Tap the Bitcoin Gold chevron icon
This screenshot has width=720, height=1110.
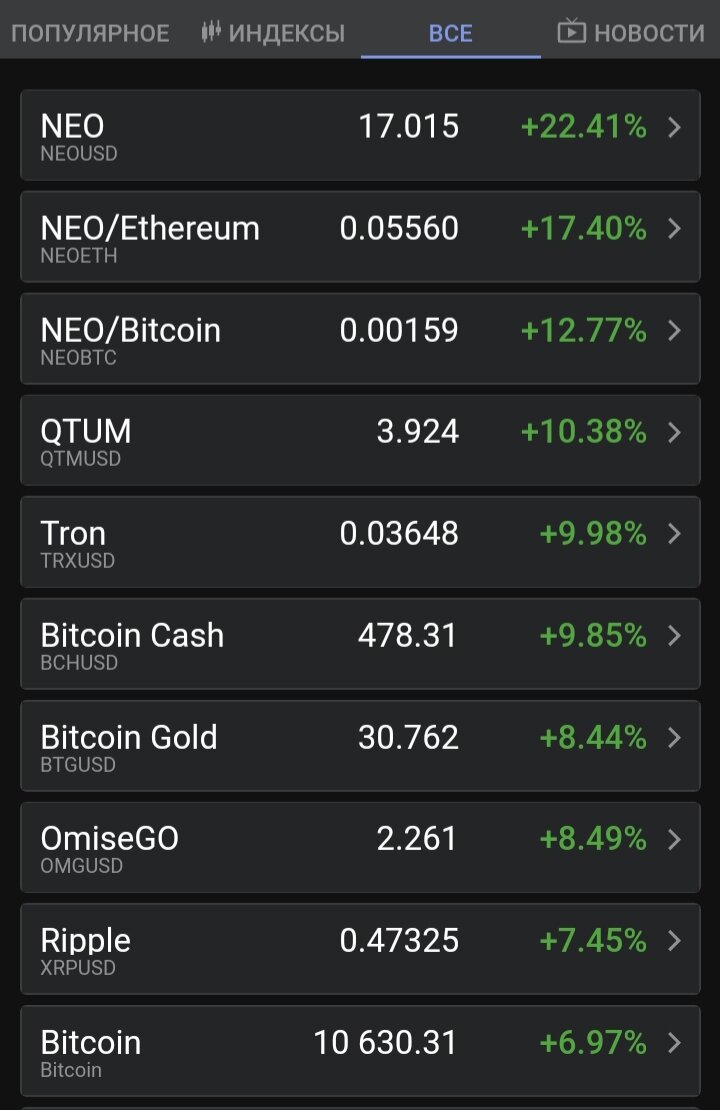[x=675, y=738]
